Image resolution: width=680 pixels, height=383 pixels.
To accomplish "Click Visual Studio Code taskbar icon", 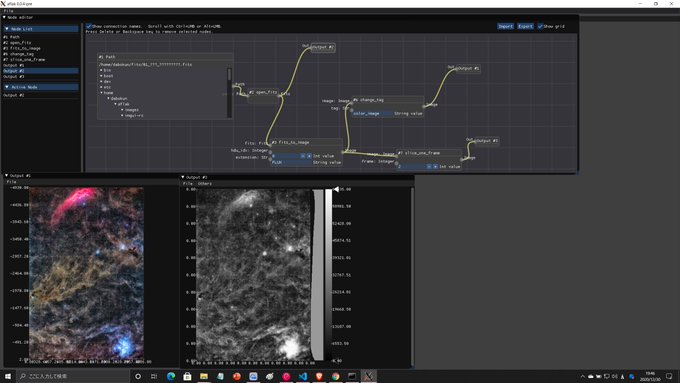I will coord(303,376).
